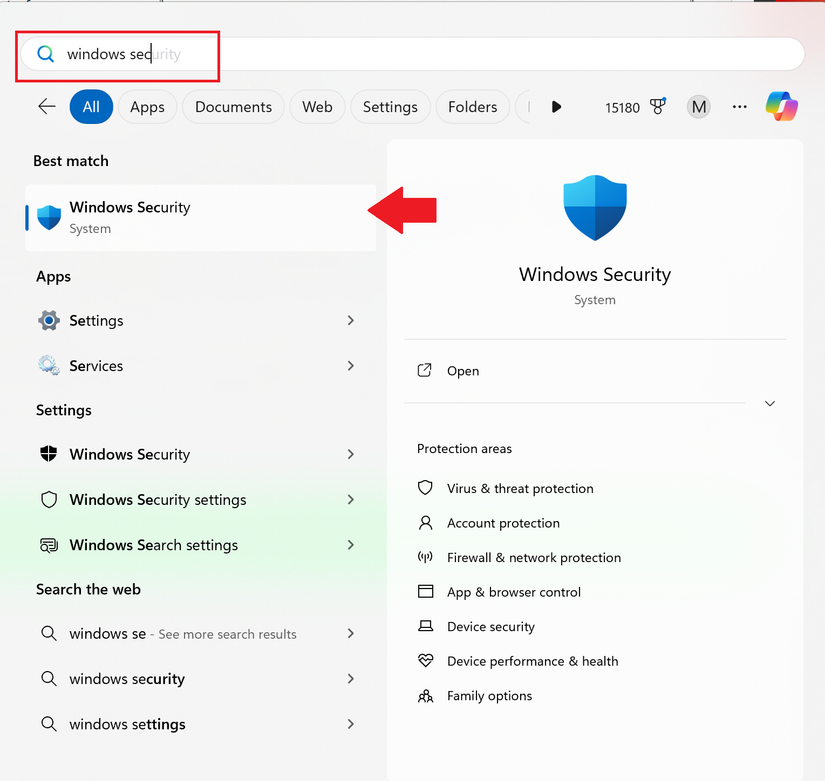Image resolution: width=825 pixels, height=781 pixels.
Task: Open Device security
Action: pos(490,626)
